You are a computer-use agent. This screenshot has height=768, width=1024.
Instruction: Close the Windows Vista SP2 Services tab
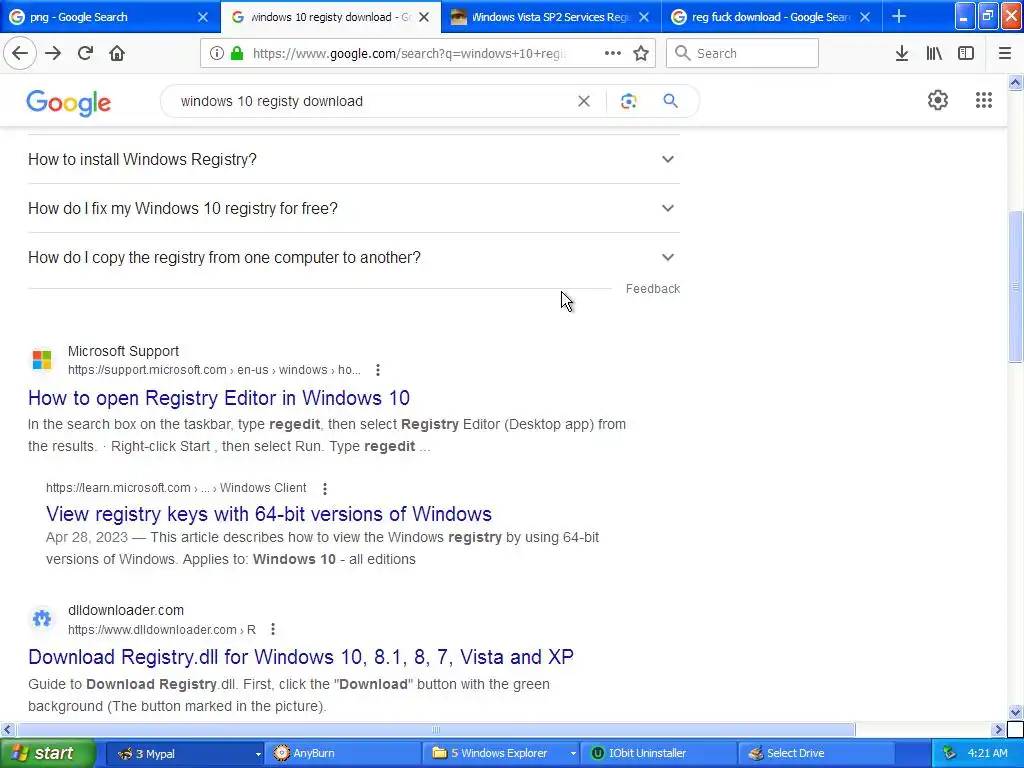point(644,17)
